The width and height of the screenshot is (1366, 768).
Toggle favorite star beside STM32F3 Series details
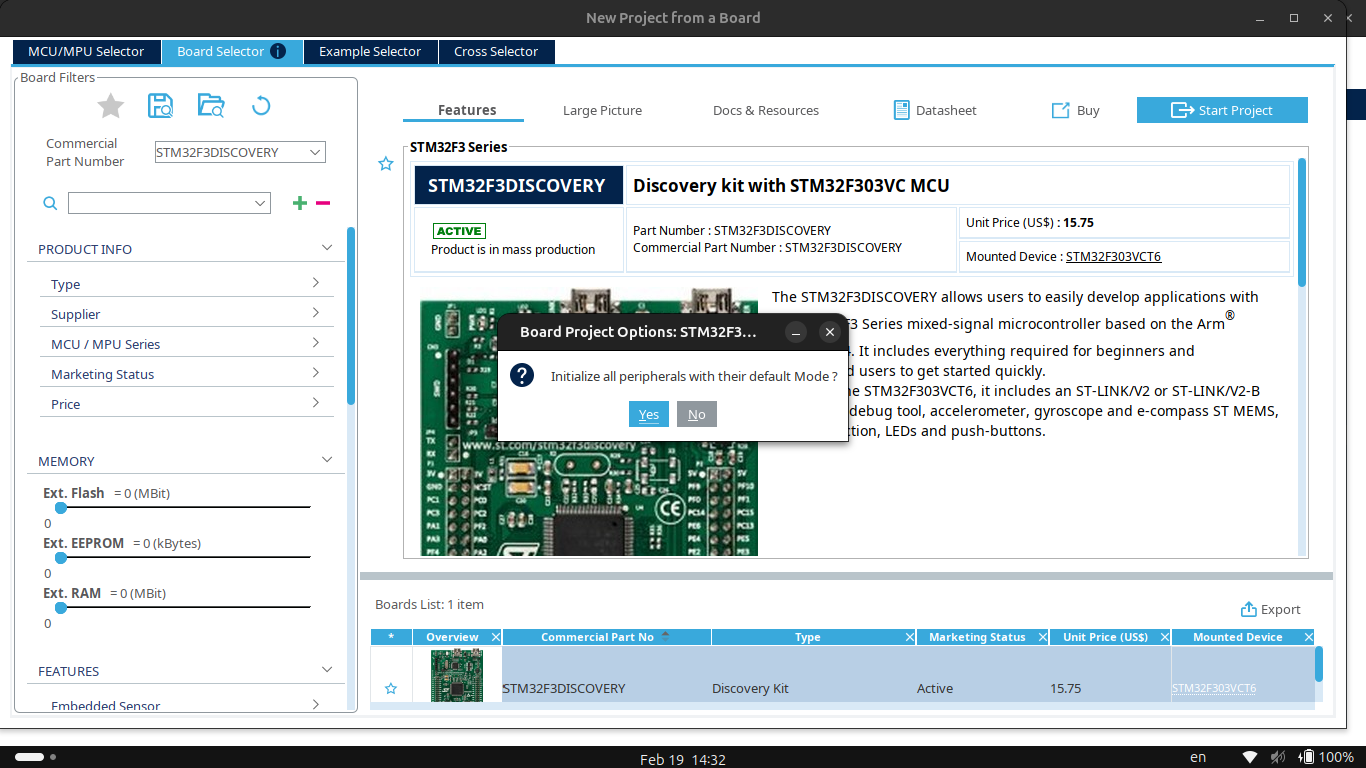click(x=386, y=164)
